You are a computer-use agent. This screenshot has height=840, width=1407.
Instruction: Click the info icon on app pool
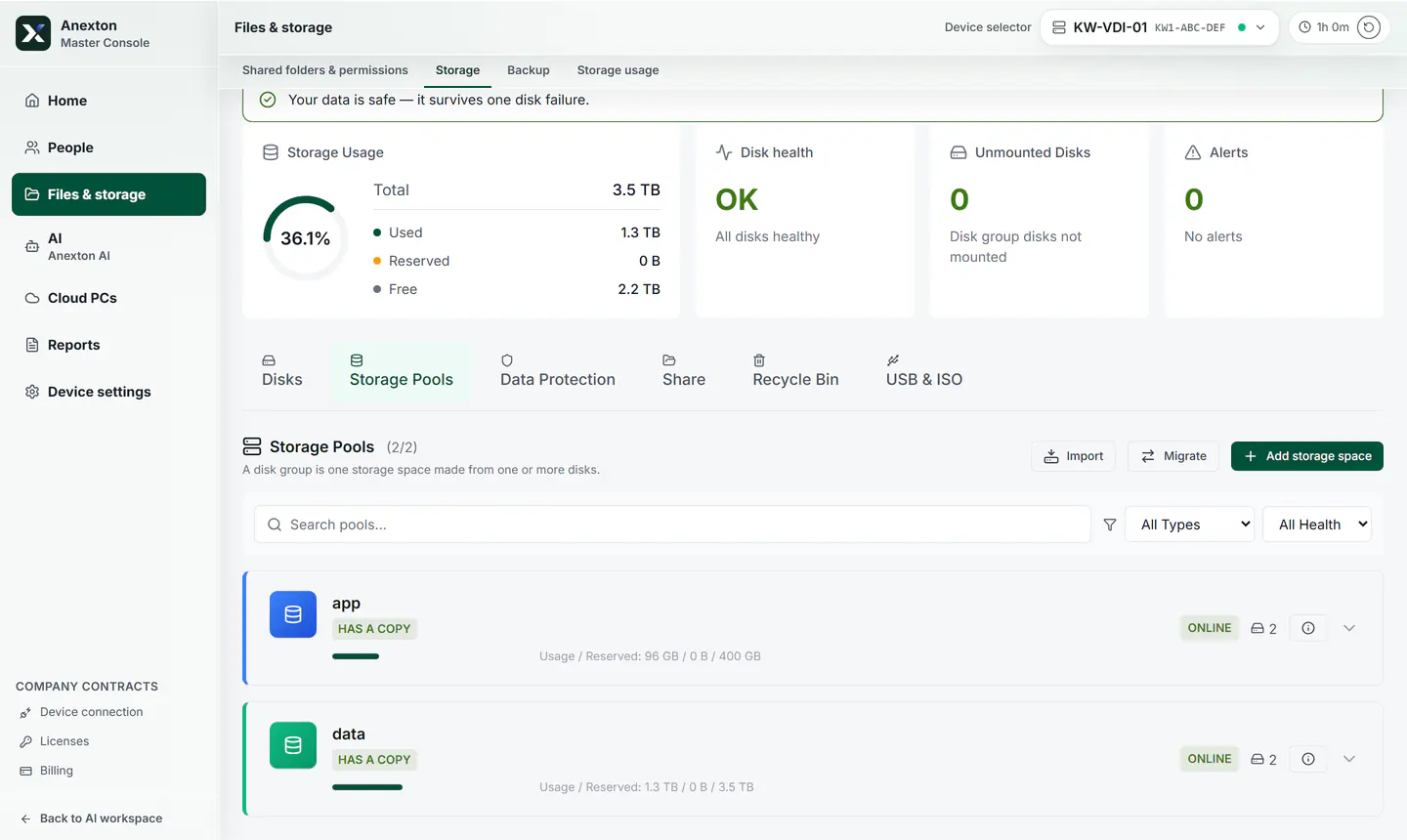1308,628
